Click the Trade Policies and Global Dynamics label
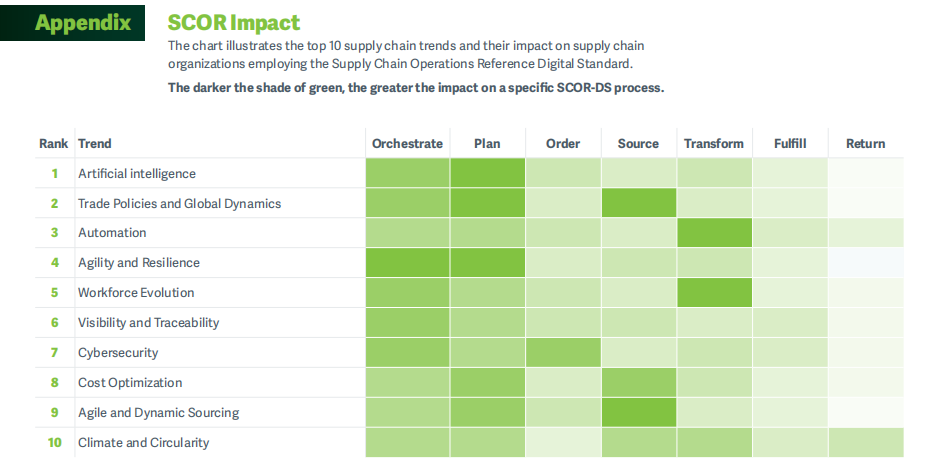 click(x=179, y=203)
